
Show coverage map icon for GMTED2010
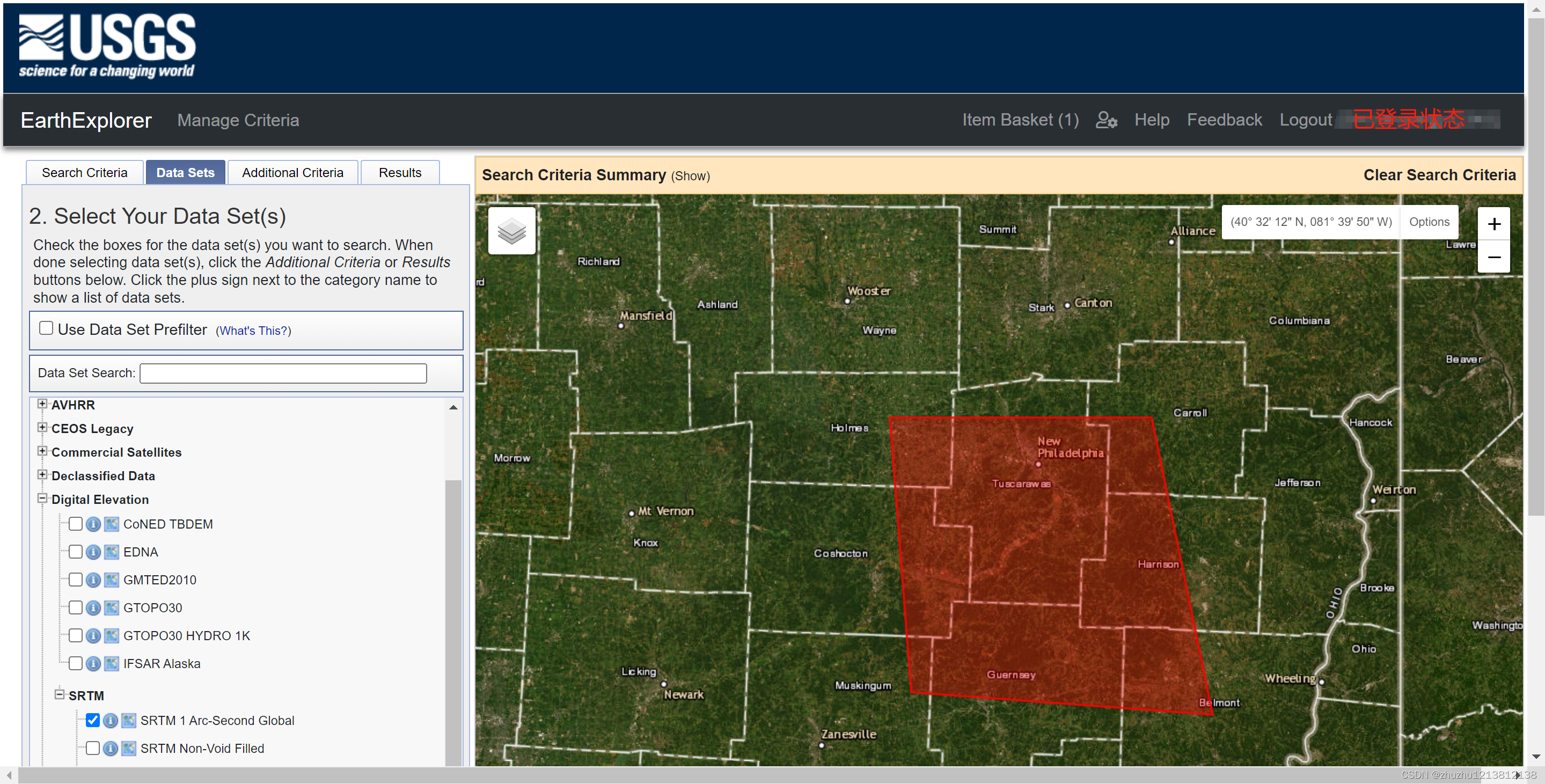pos(112,580)
